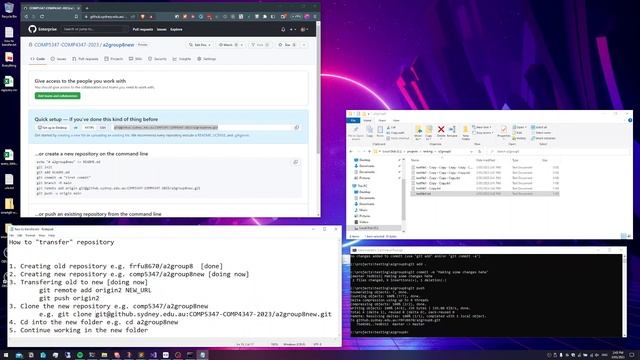This screenshot has height=360, width=640.
Task: Open Recycle Bin desktop icon
Action: pos(9,11)
